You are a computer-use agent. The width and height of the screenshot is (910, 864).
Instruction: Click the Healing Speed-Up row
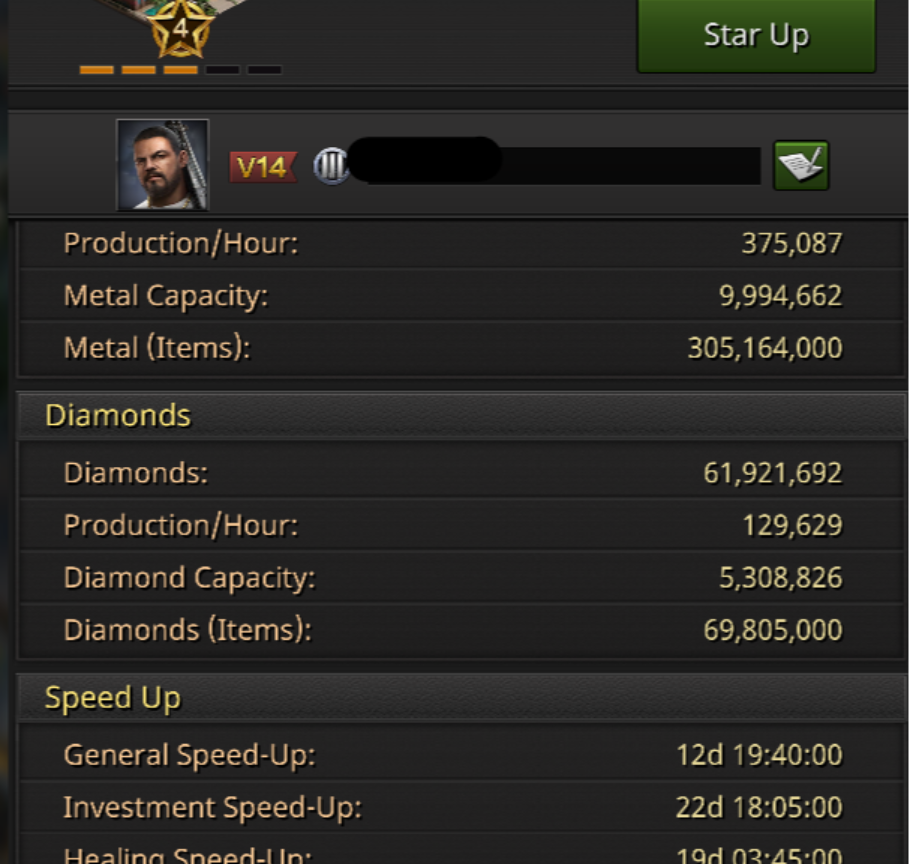[x=453, y=855]
